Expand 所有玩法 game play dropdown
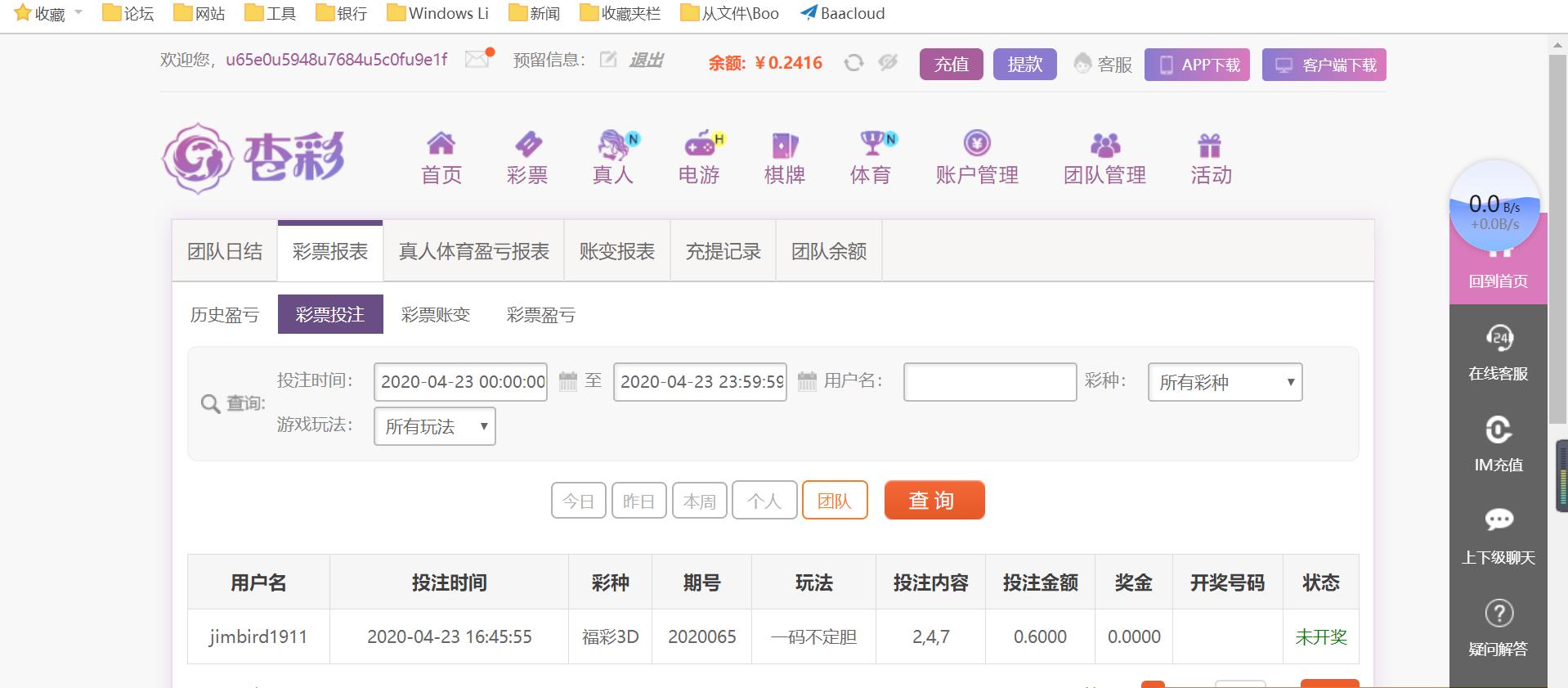This screenshot has width=1568, height=688. [x=435, y=426]
